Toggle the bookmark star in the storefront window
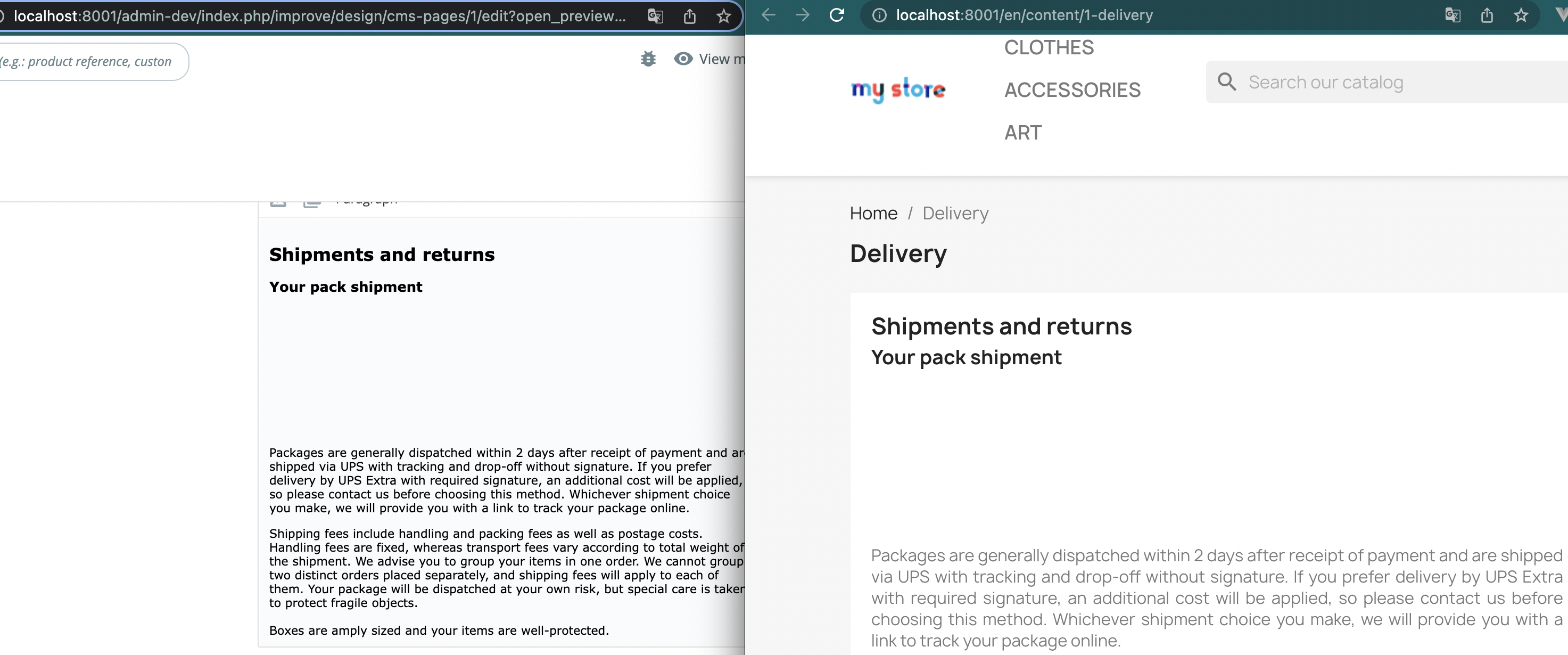This screenshot has width=1568, height=655. coord(1522,15)
